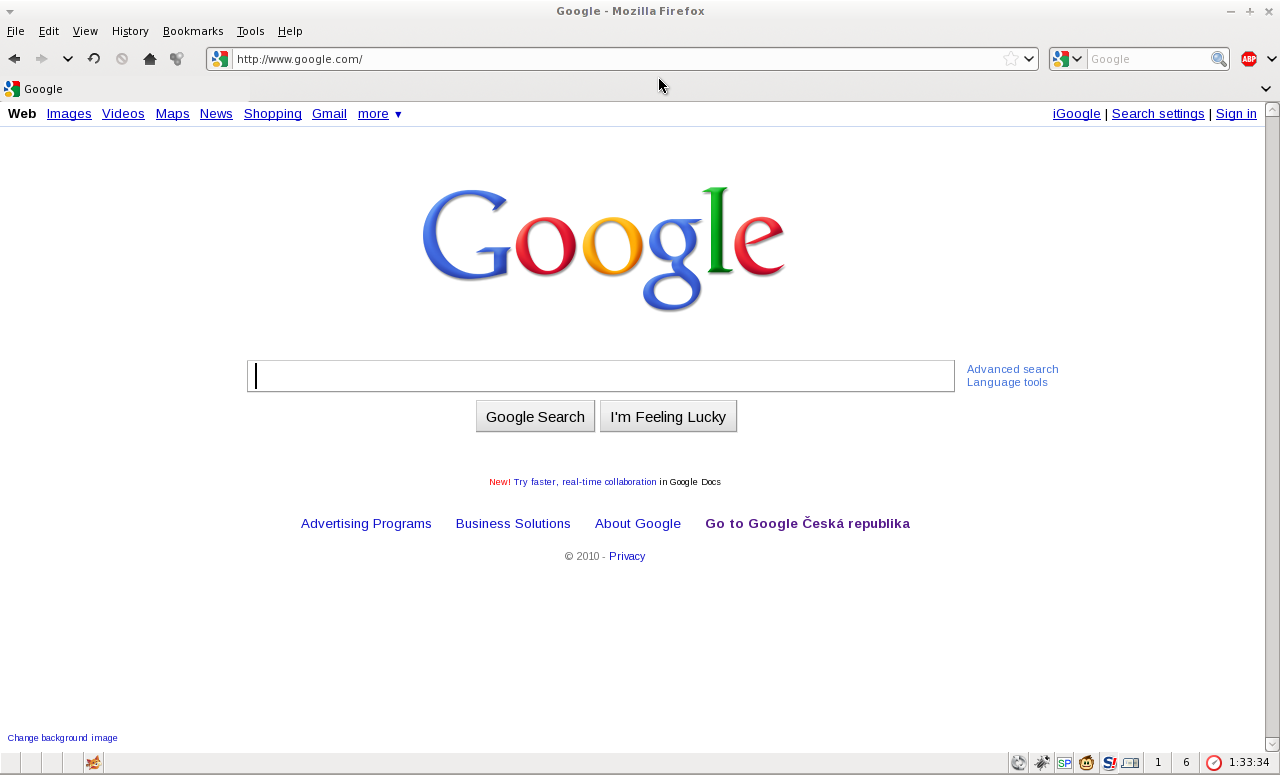Click the I'm Feeling Lucky button

(668, 416)
